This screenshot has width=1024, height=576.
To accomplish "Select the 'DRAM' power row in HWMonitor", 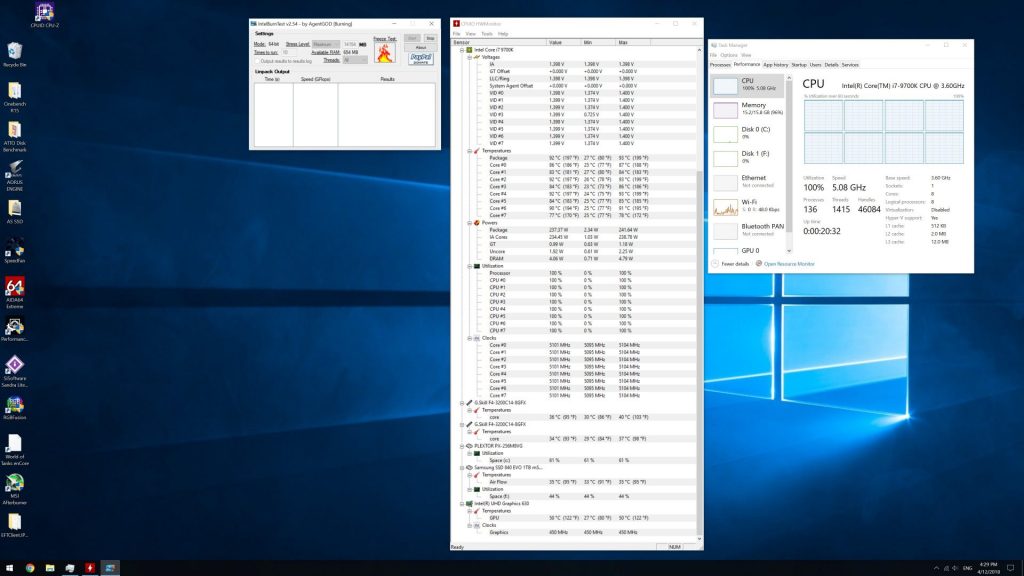I will pyautogui.click(x=577, y=259).
